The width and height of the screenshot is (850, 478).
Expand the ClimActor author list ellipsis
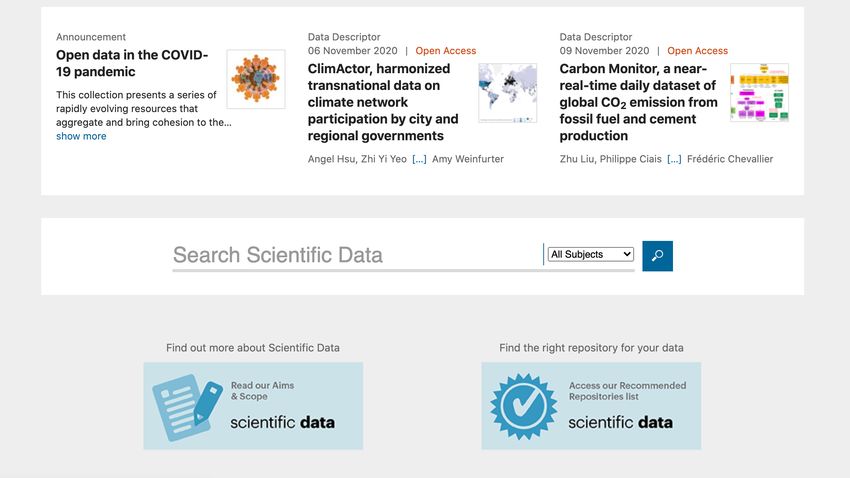pyautogui.click(x=419, y=159)
